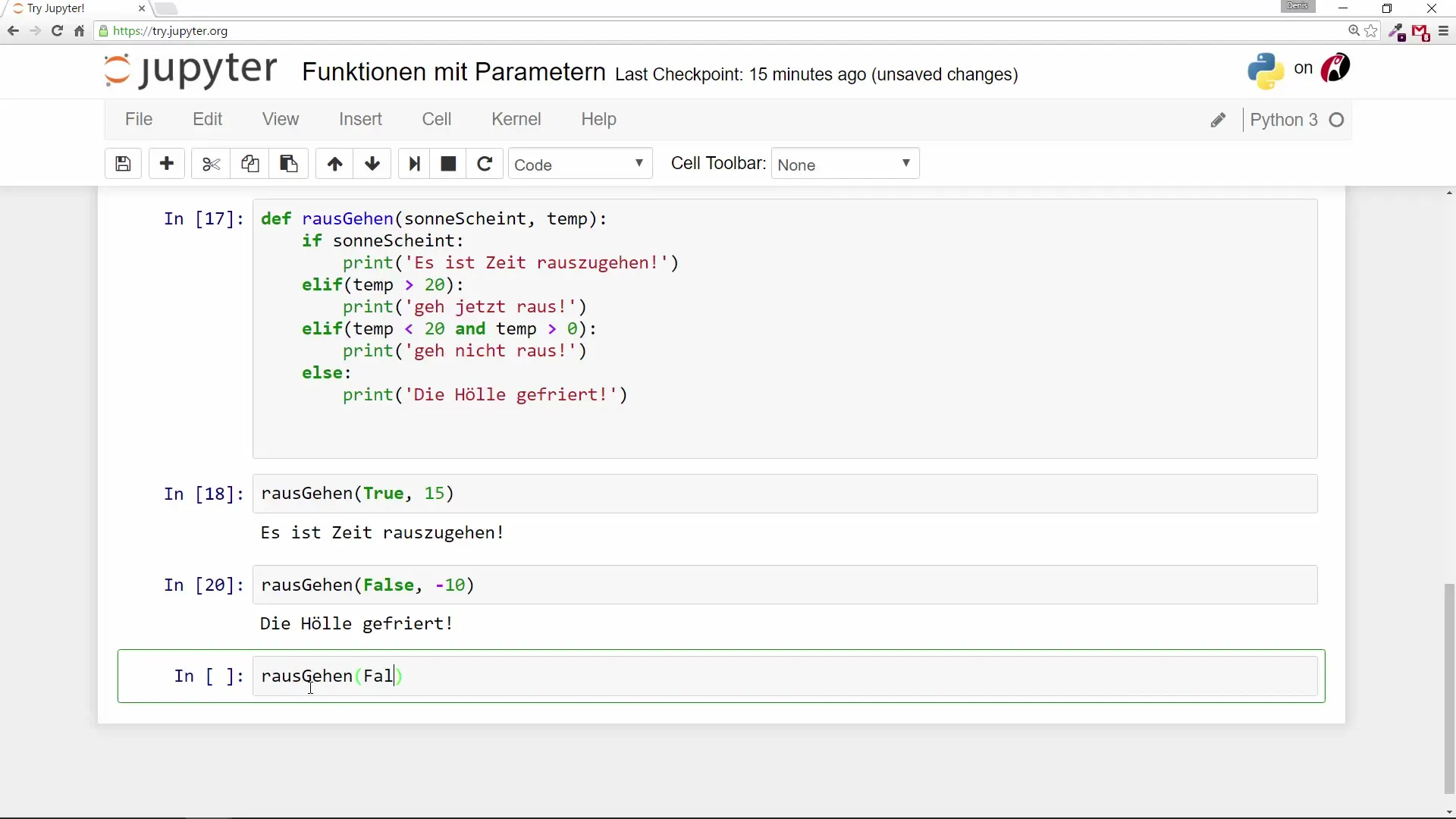Click the Last Checkpoint status text
The image size is (1456, 819).
pyautogui.click(x=816, y=74)
